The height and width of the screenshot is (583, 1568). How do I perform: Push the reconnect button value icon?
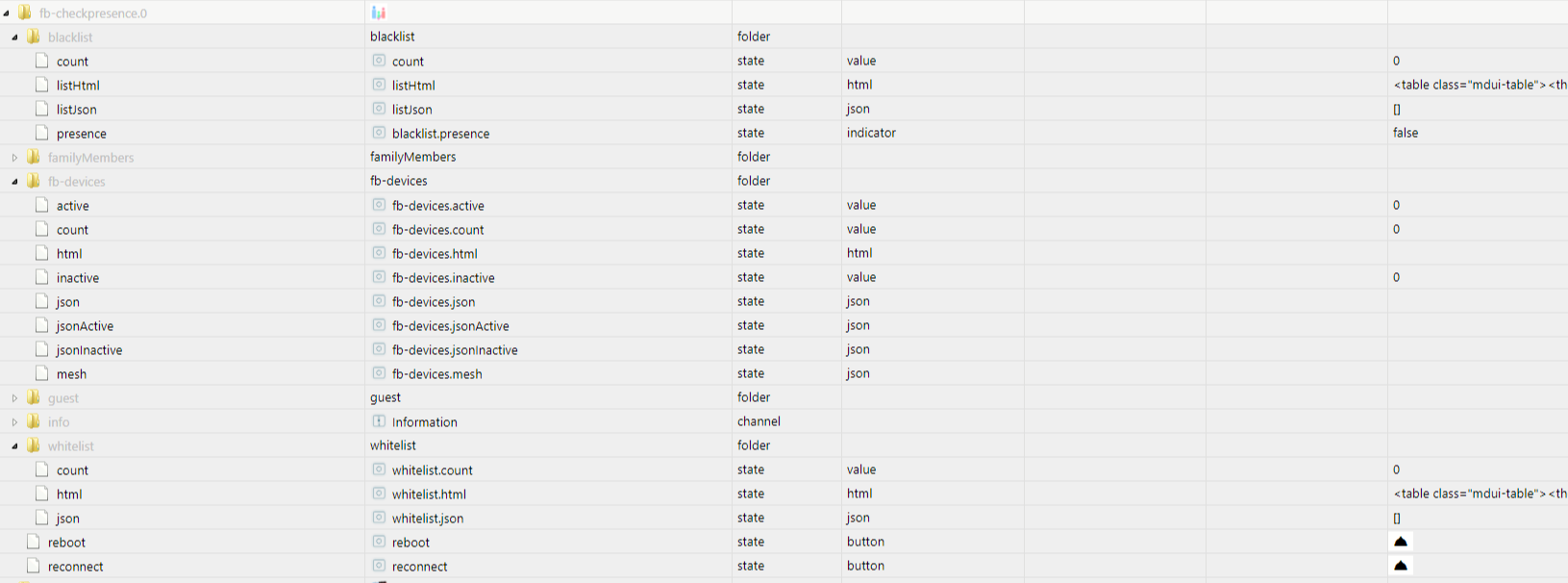pos(1401,566)
